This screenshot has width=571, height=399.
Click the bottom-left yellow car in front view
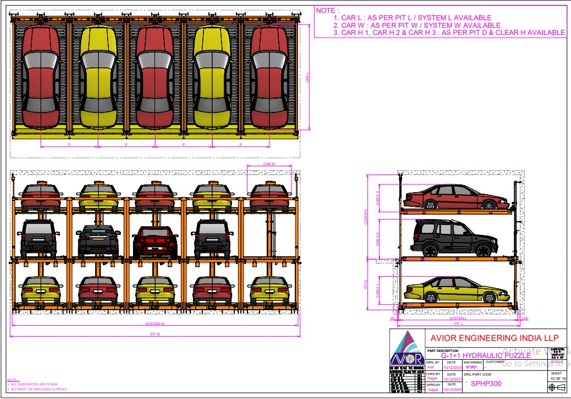click(41, 290)
